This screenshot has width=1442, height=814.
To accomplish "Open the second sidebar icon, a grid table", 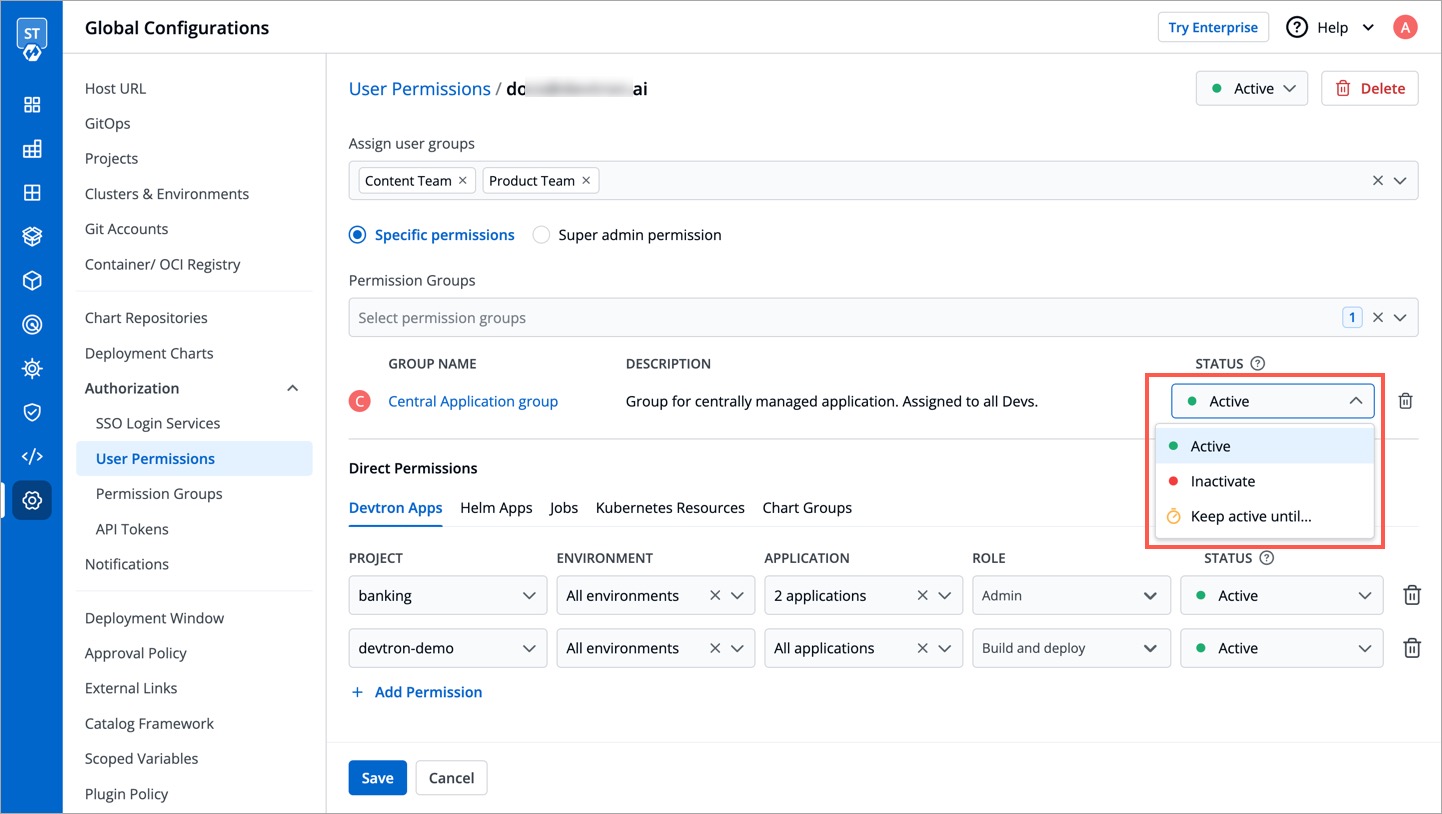I will [32, 149].
